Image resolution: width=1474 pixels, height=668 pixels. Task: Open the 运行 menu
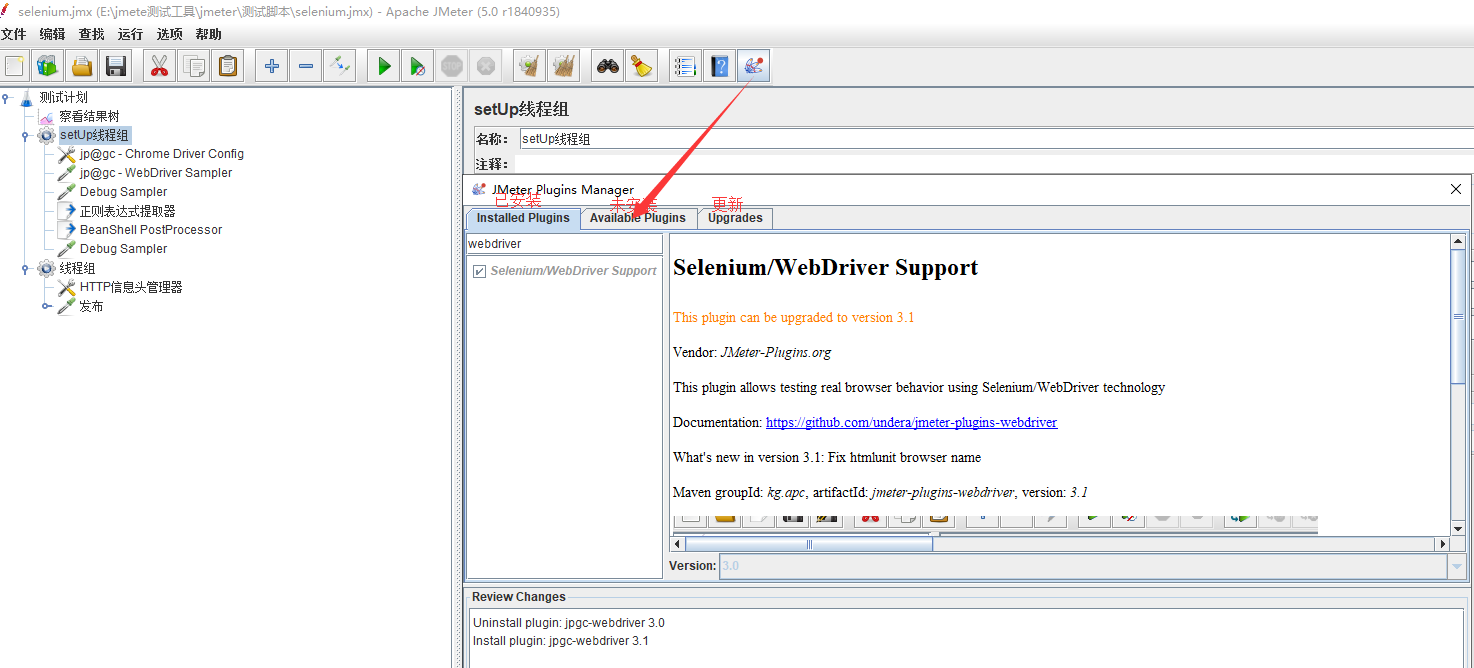[130, 34]
